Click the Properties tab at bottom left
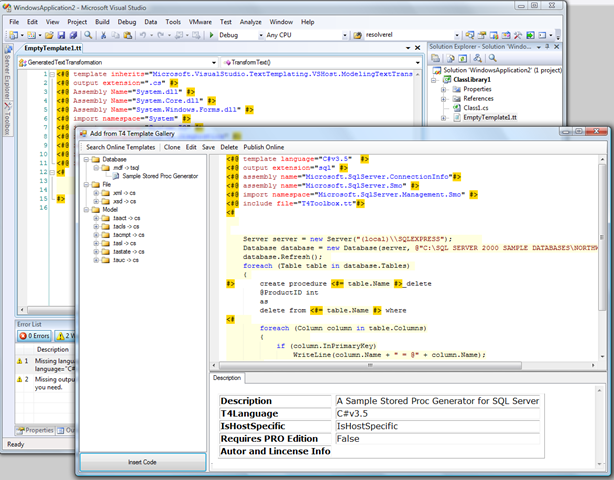614x480 pixels. click(x=36, y=430)
